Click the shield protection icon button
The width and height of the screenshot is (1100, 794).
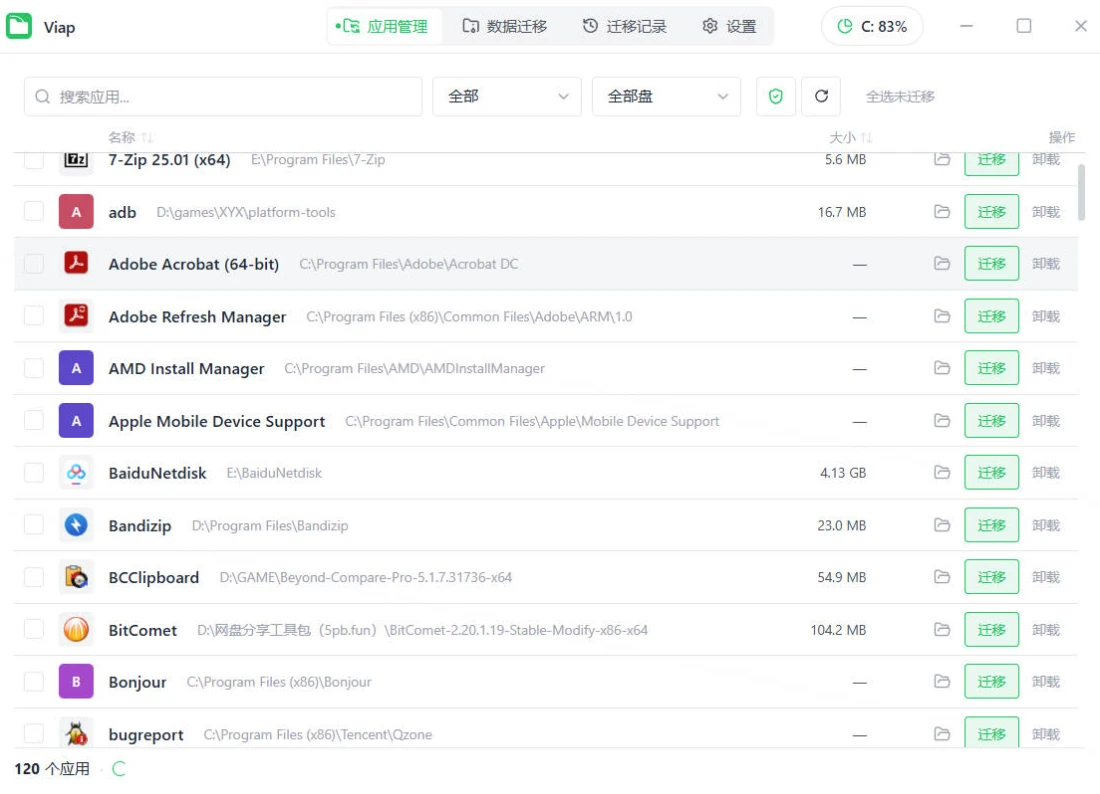[775, 96]
